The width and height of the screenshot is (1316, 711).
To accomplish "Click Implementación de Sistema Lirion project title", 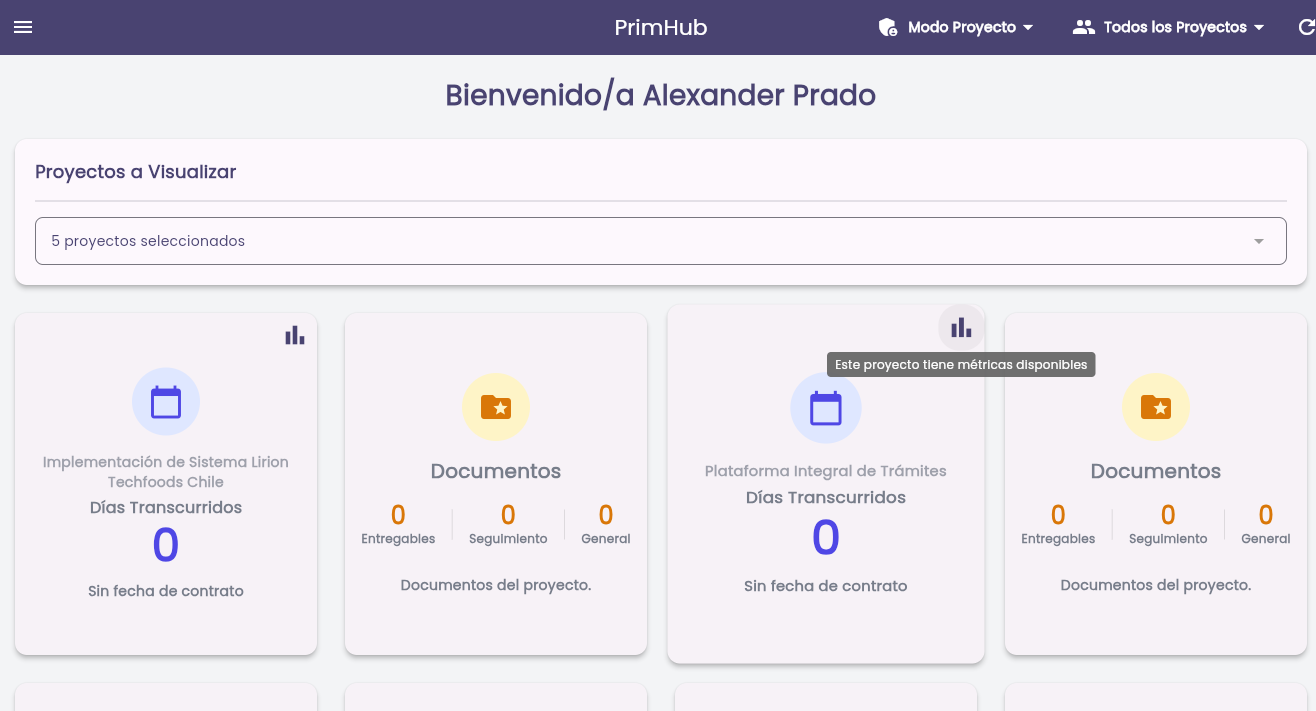I will [166, 472].
